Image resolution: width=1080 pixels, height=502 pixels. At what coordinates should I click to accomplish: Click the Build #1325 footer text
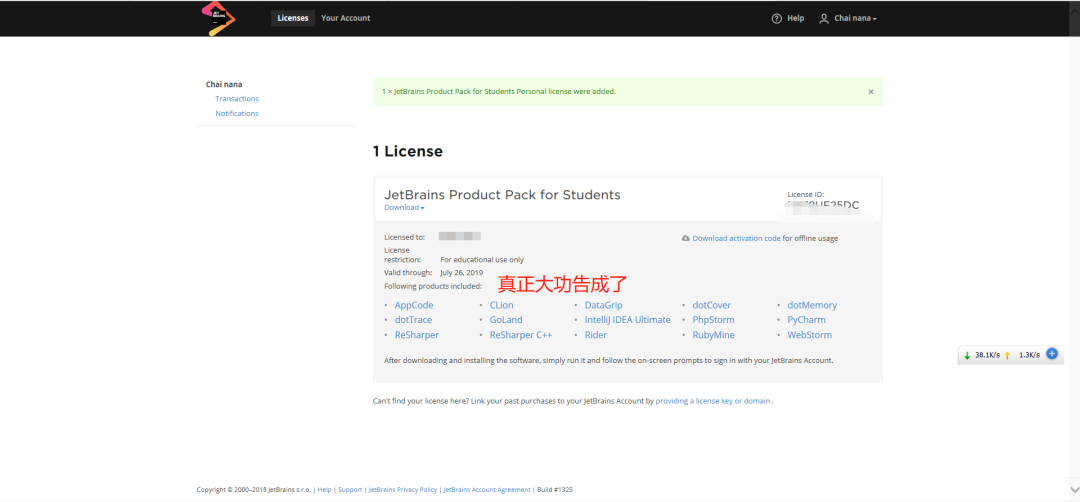coord(554,490)
